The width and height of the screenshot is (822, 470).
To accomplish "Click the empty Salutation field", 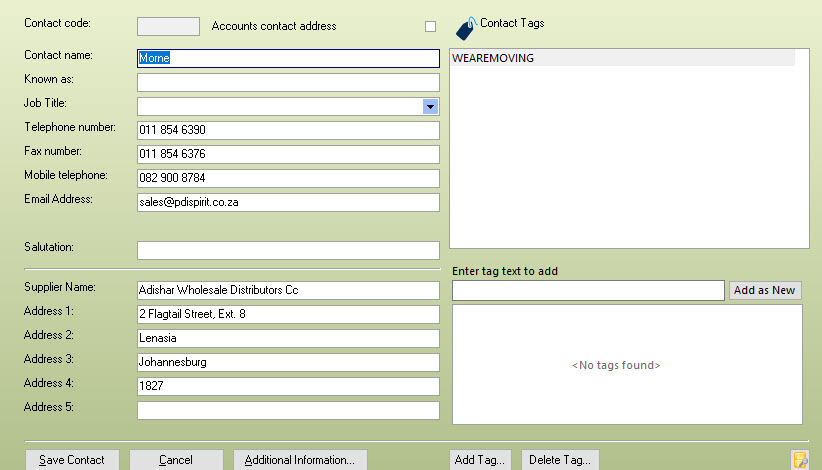I will pyautogui.click(x=288, y=250).
